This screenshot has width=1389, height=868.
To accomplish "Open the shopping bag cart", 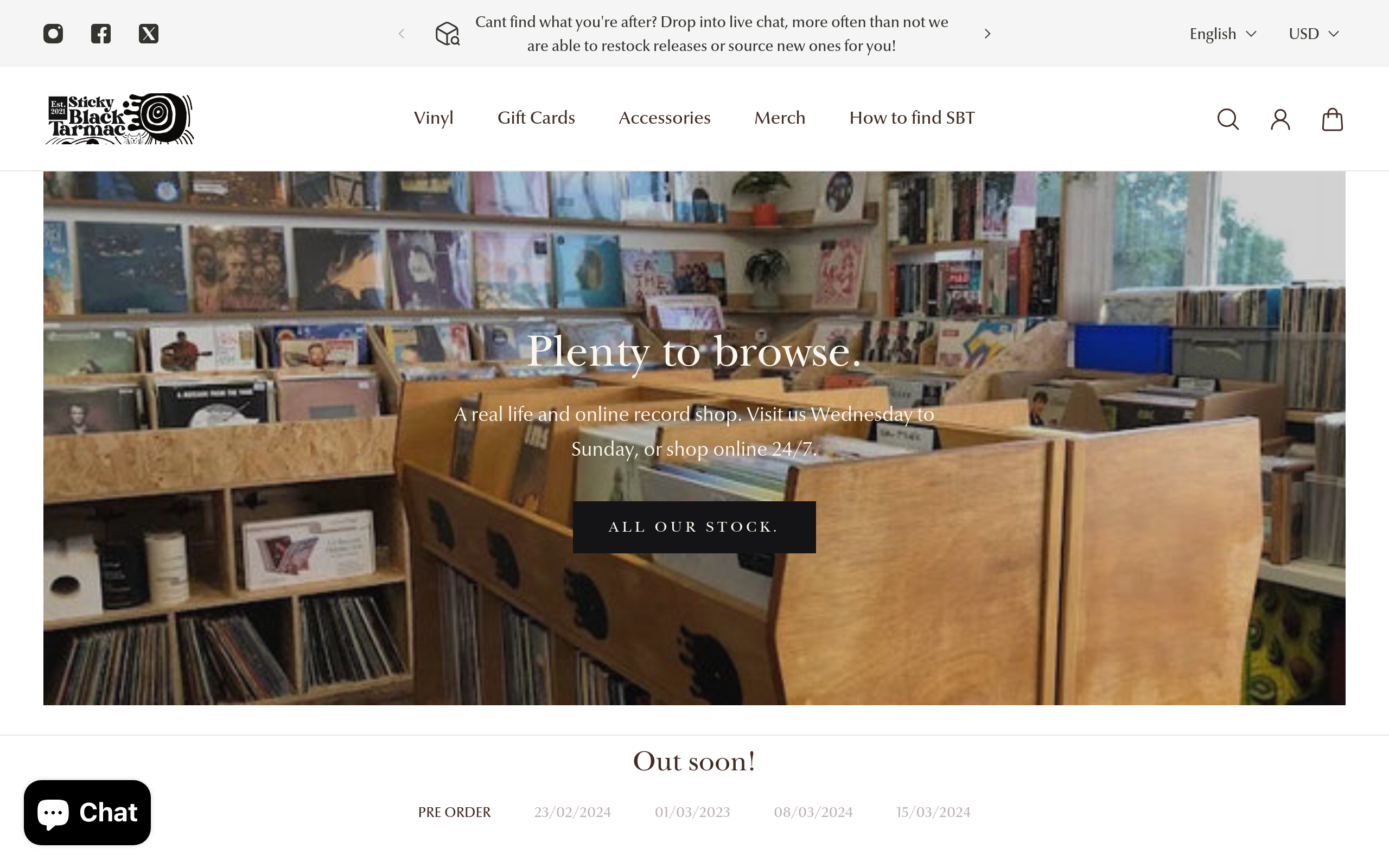I will [1332, 119].
